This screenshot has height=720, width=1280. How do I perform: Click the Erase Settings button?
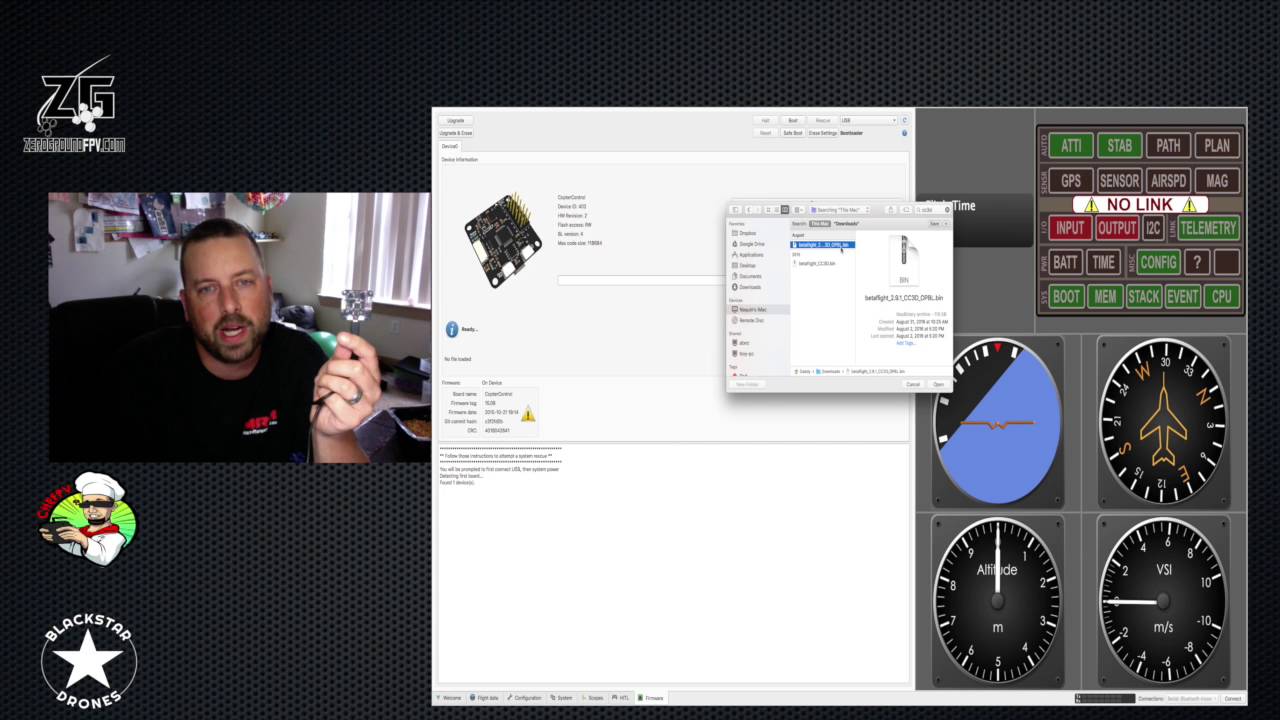[x=823, y=133]
